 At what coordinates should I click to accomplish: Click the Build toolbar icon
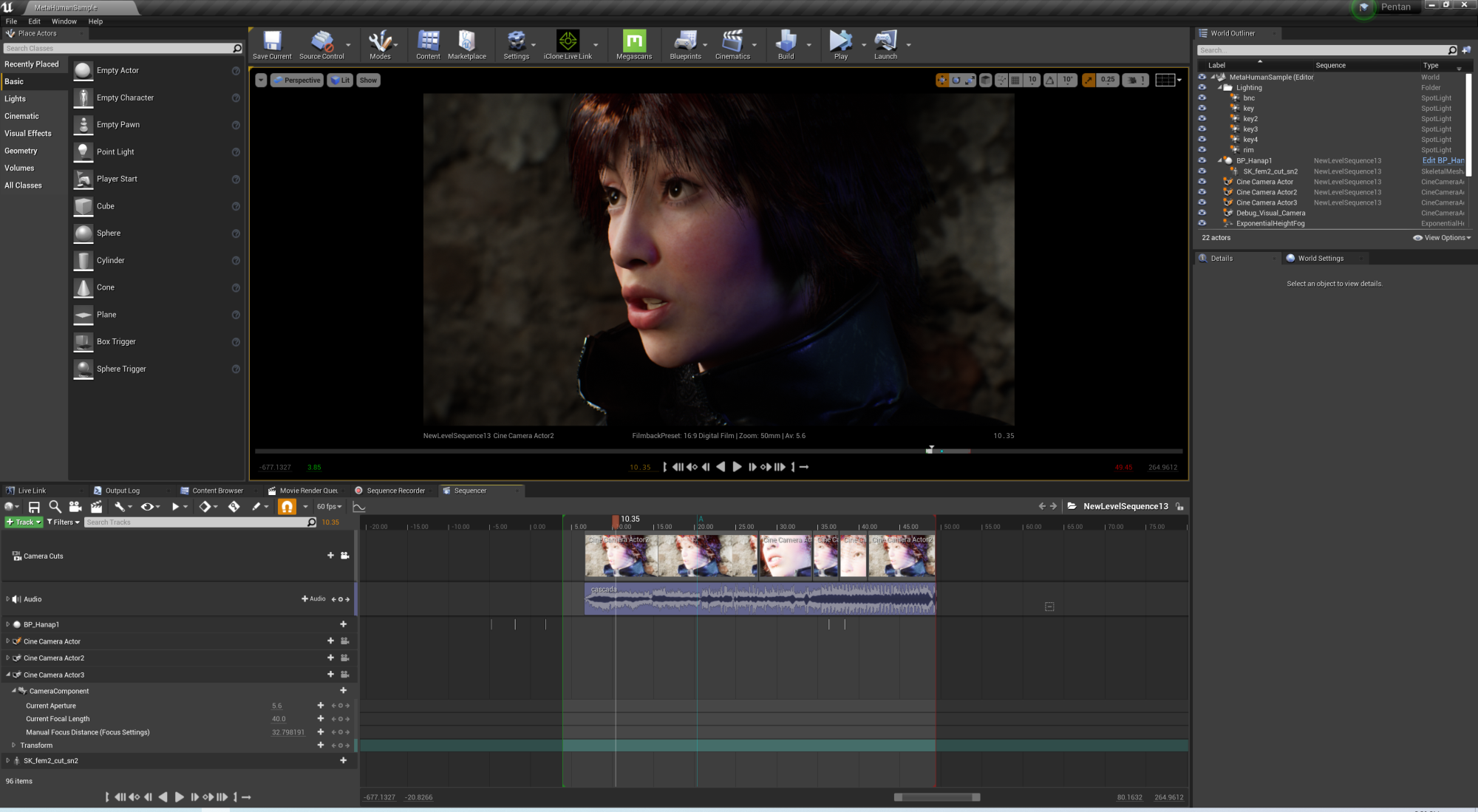click(786, 44)
